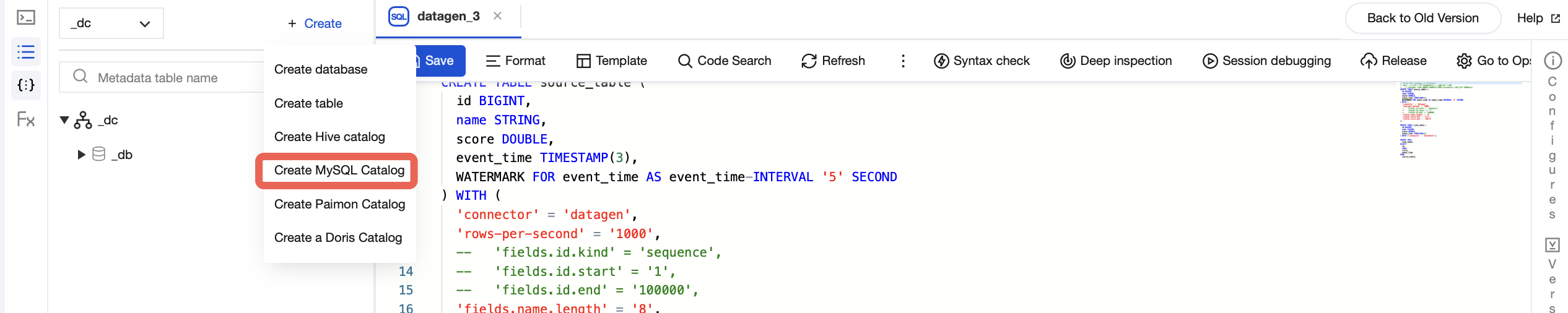Click the 'connector' = 'datagen' code line
1568x313 pixels.
click(547, 215)
